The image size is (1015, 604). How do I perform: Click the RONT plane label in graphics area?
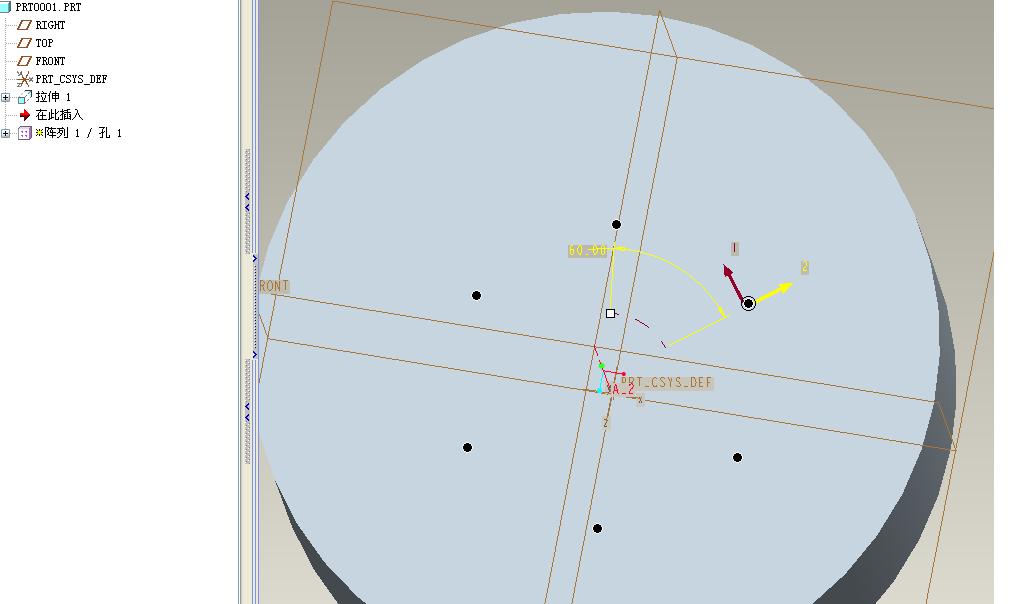click(274, 286)
